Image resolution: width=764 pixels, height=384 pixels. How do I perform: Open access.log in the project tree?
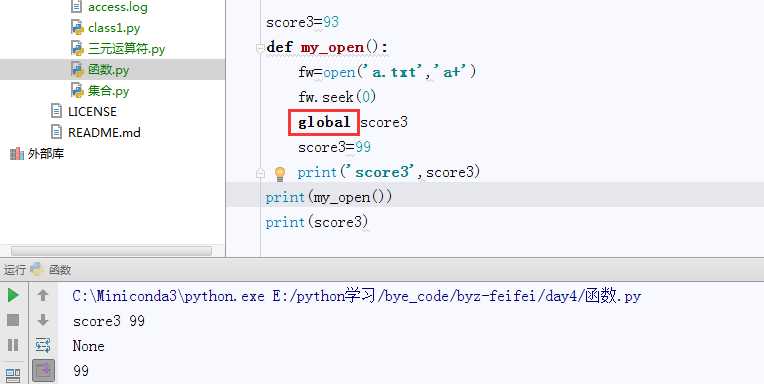tap(117, 7)
